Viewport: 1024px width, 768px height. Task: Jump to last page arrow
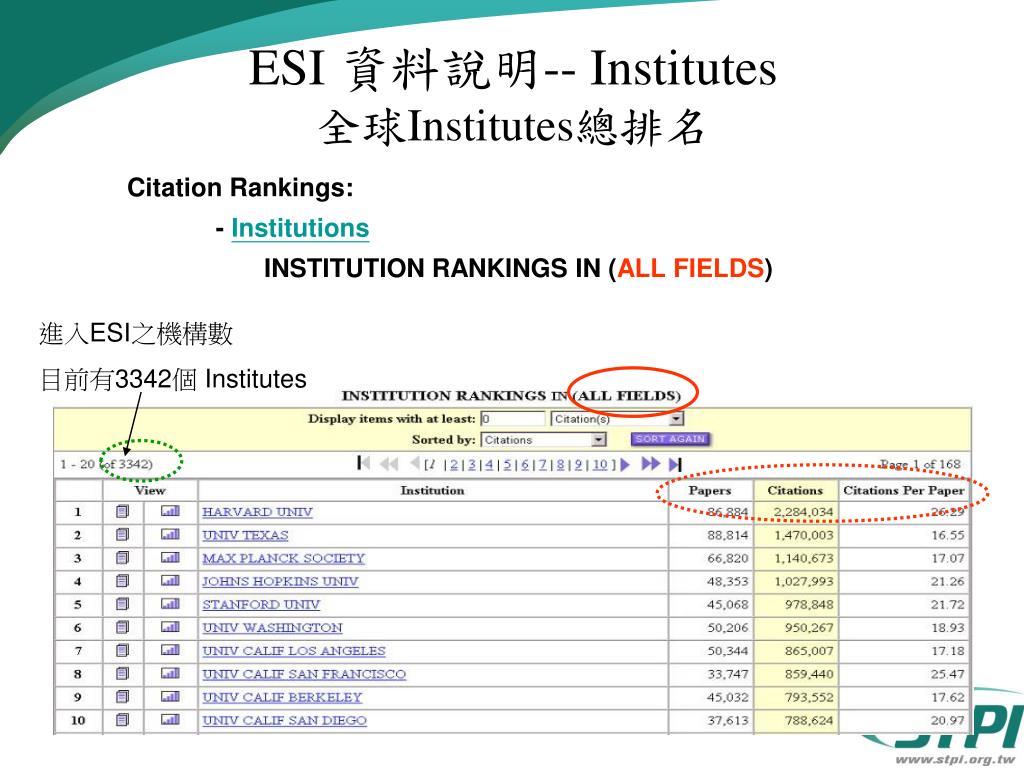click(675, 464)
